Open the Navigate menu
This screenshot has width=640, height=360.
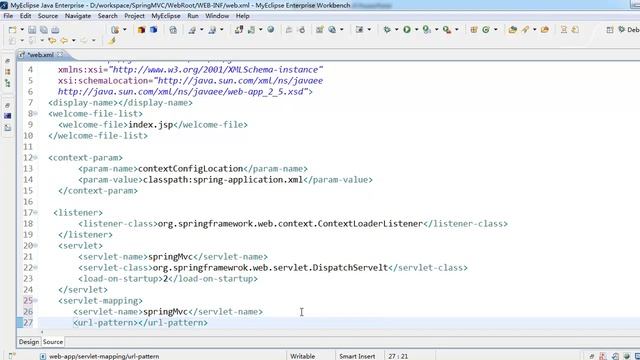pyautogui.click(x=78, y=16)
